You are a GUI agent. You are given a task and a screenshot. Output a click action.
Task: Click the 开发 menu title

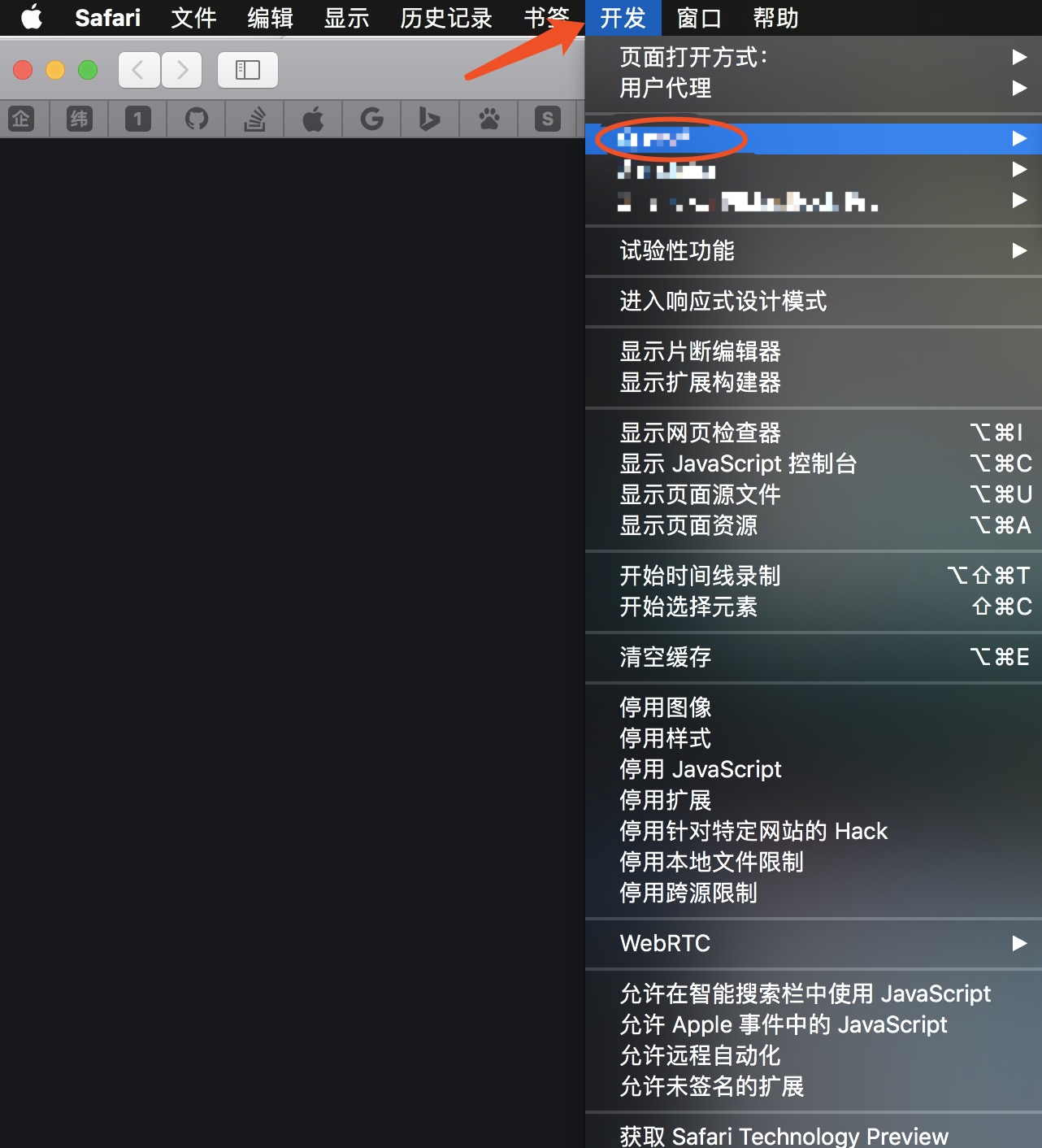point(623,17)
